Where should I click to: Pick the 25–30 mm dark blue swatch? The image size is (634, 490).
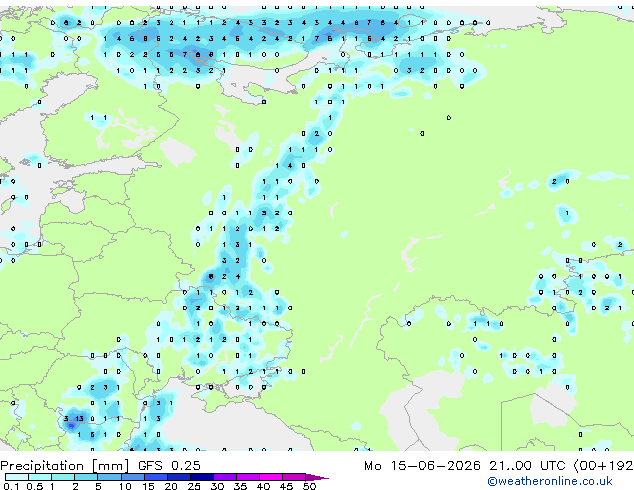click(x=202, y=477)
